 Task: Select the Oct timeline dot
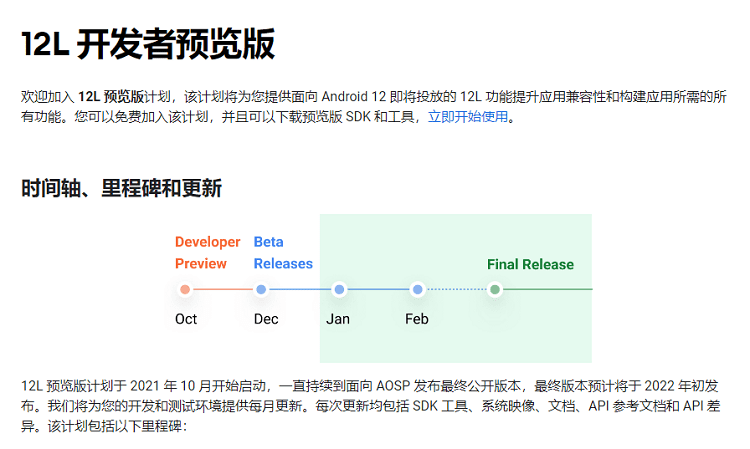(185, 289)
